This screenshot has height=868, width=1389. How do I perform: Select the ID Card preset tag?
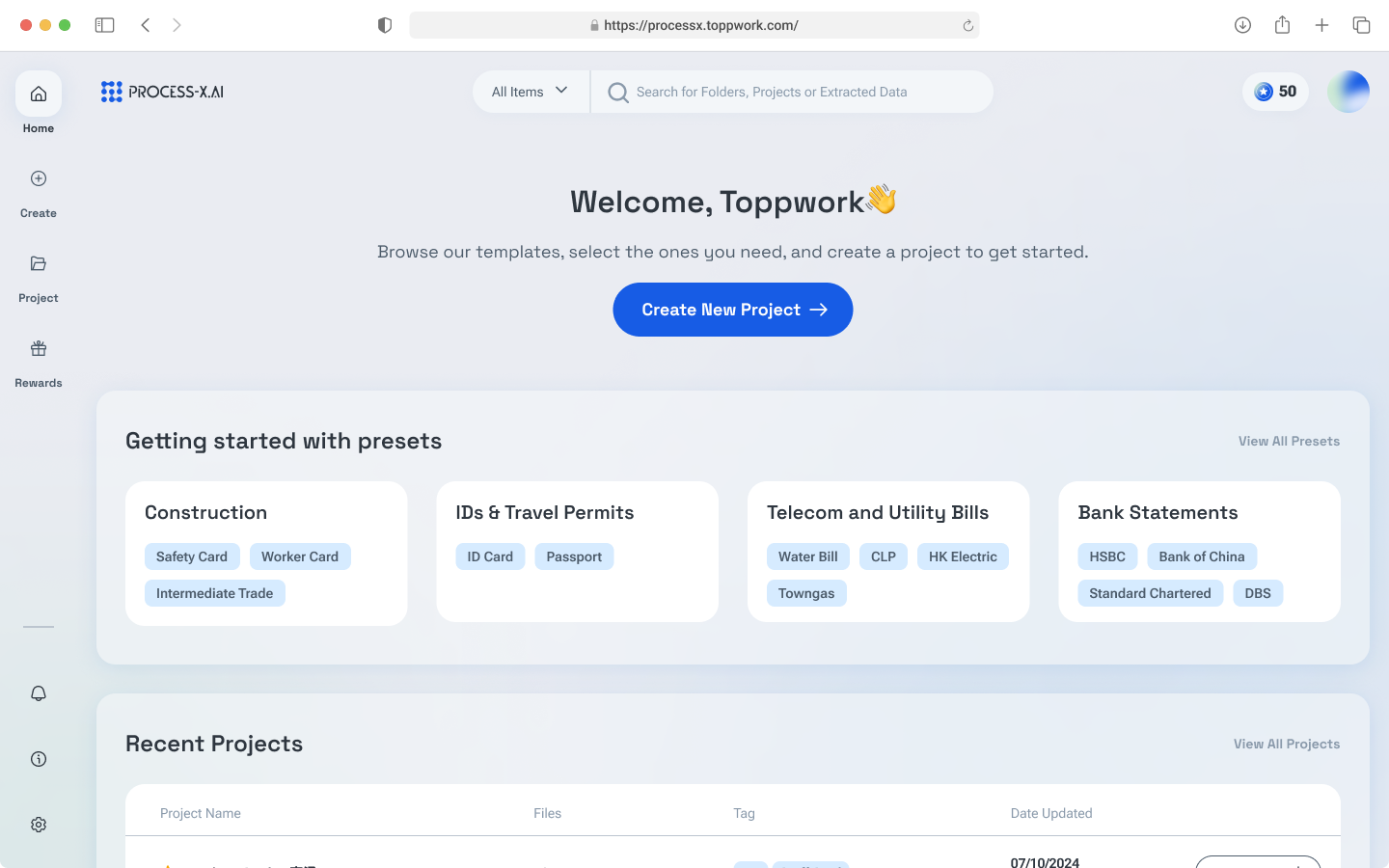[x=490, y=556]
